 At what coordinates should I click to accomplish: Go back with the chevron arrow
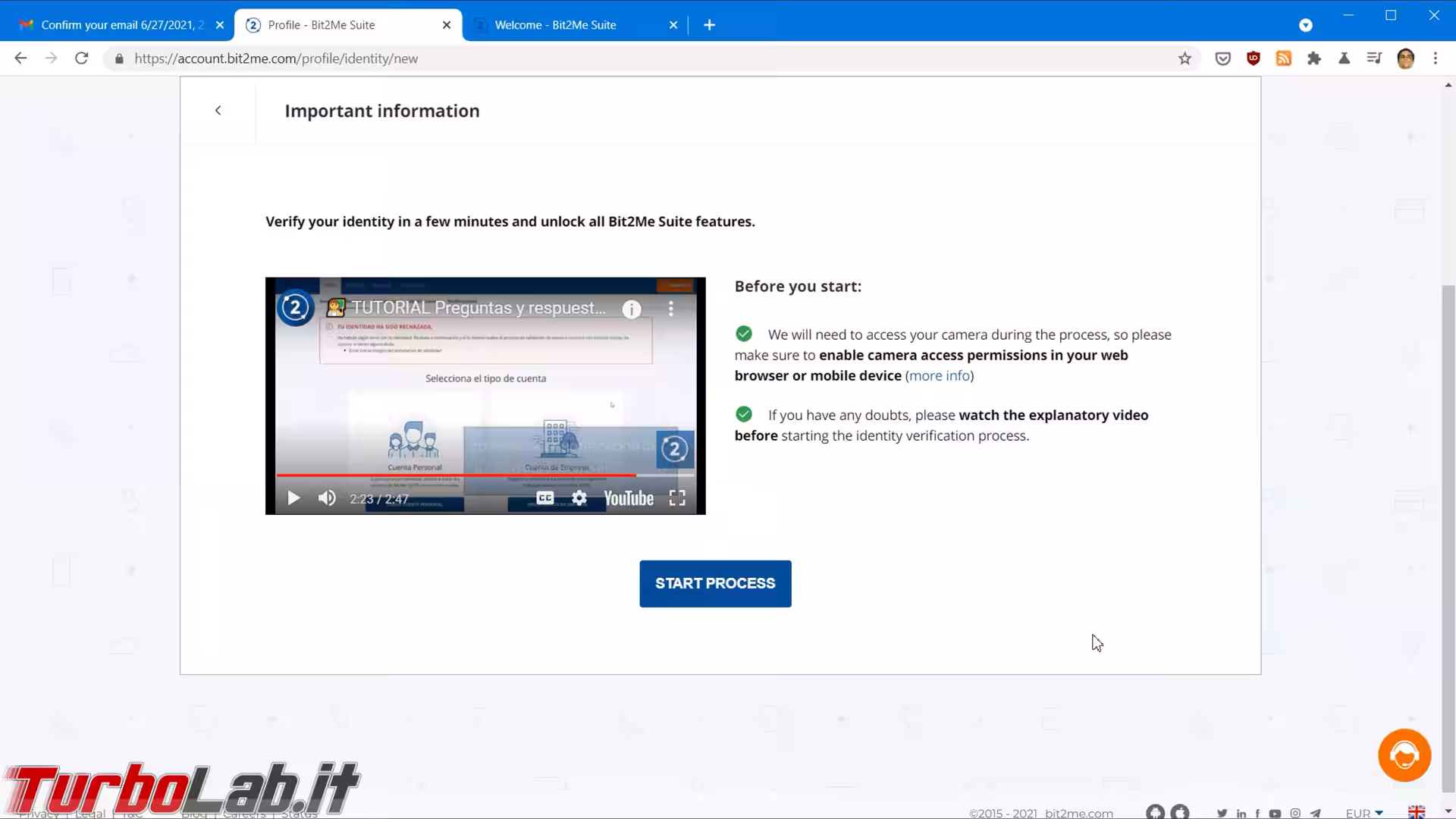tap(218, 111)
